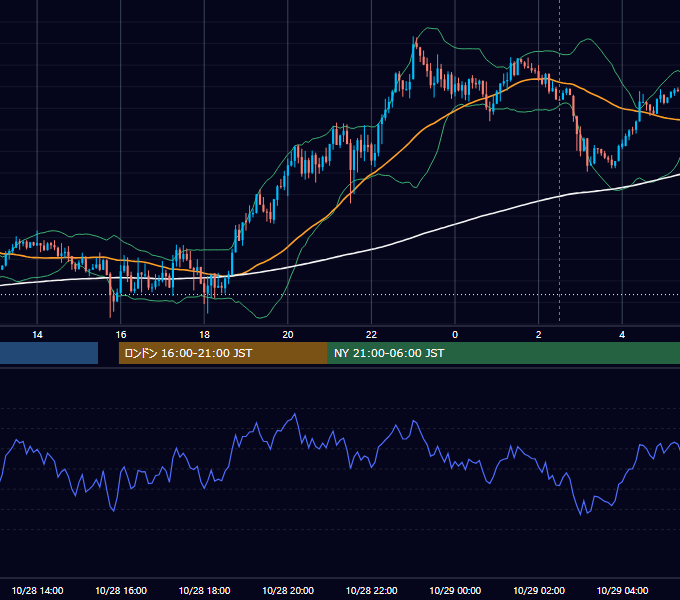
Task: Click the 10/29 04:00 date label
Action: tap(622, 590)
